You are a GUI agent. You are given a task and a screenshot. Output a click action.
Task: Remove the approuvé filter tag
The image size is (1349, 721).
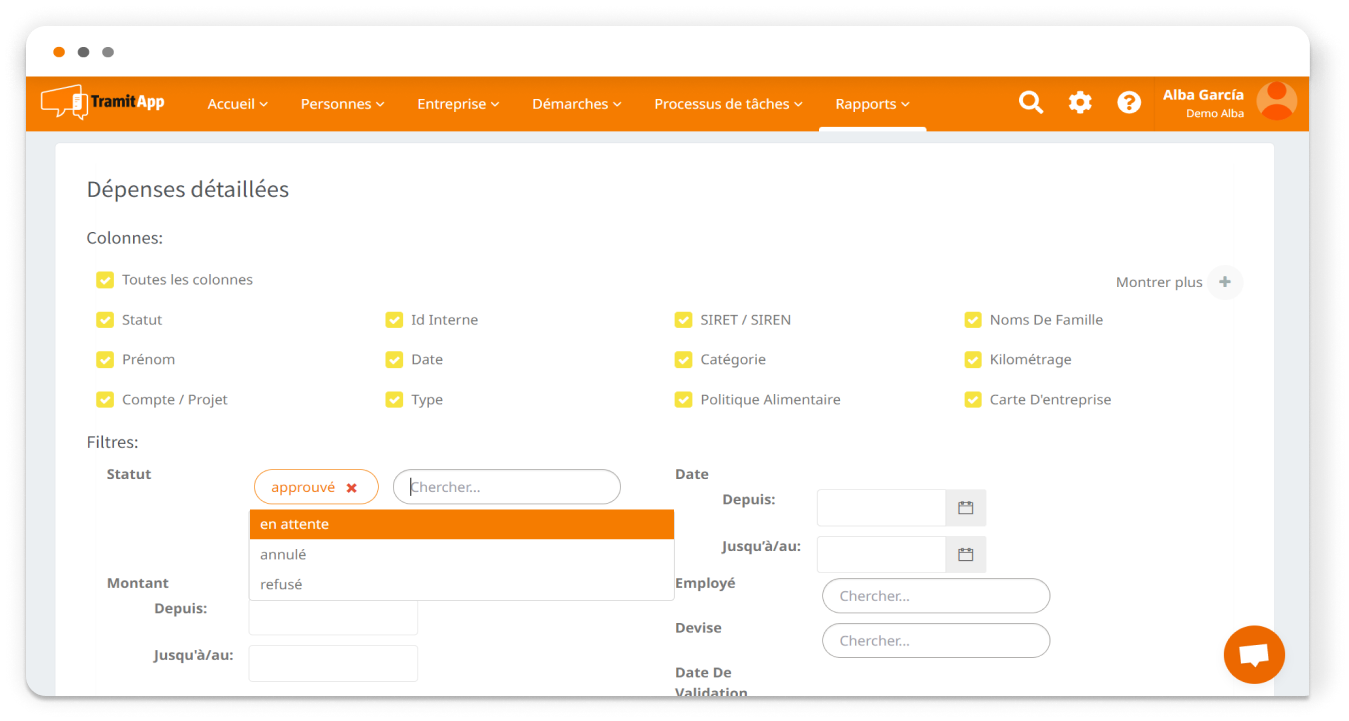tap(352, 488)
